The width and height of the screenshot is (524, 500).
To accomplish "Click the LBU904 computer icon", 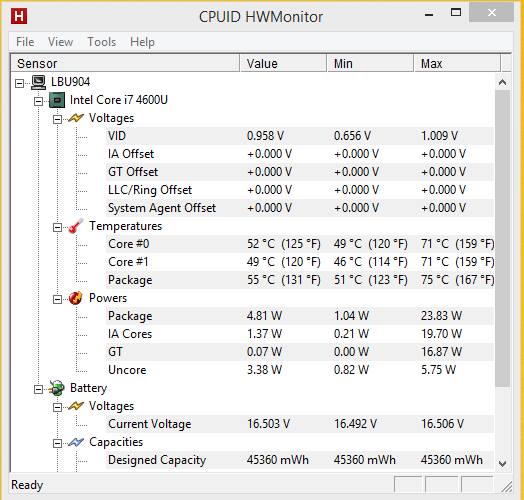I will pos(38,82).
